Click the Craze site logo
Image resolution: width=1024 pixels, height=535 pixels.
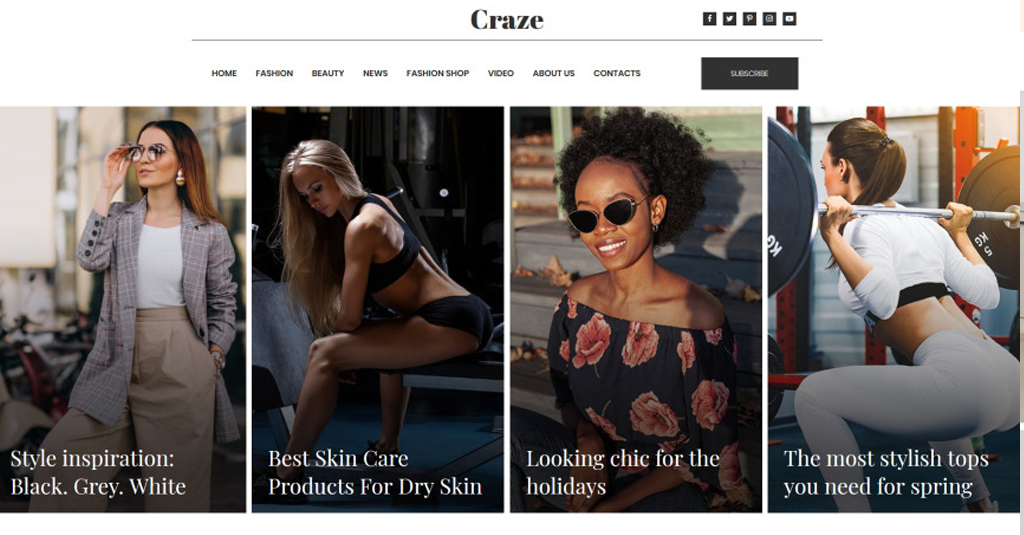(507, 20)
